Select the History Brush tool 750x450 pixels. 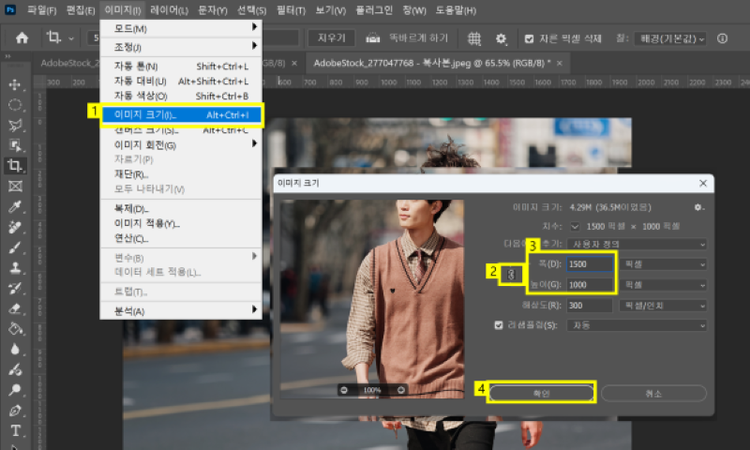[15, 288]
